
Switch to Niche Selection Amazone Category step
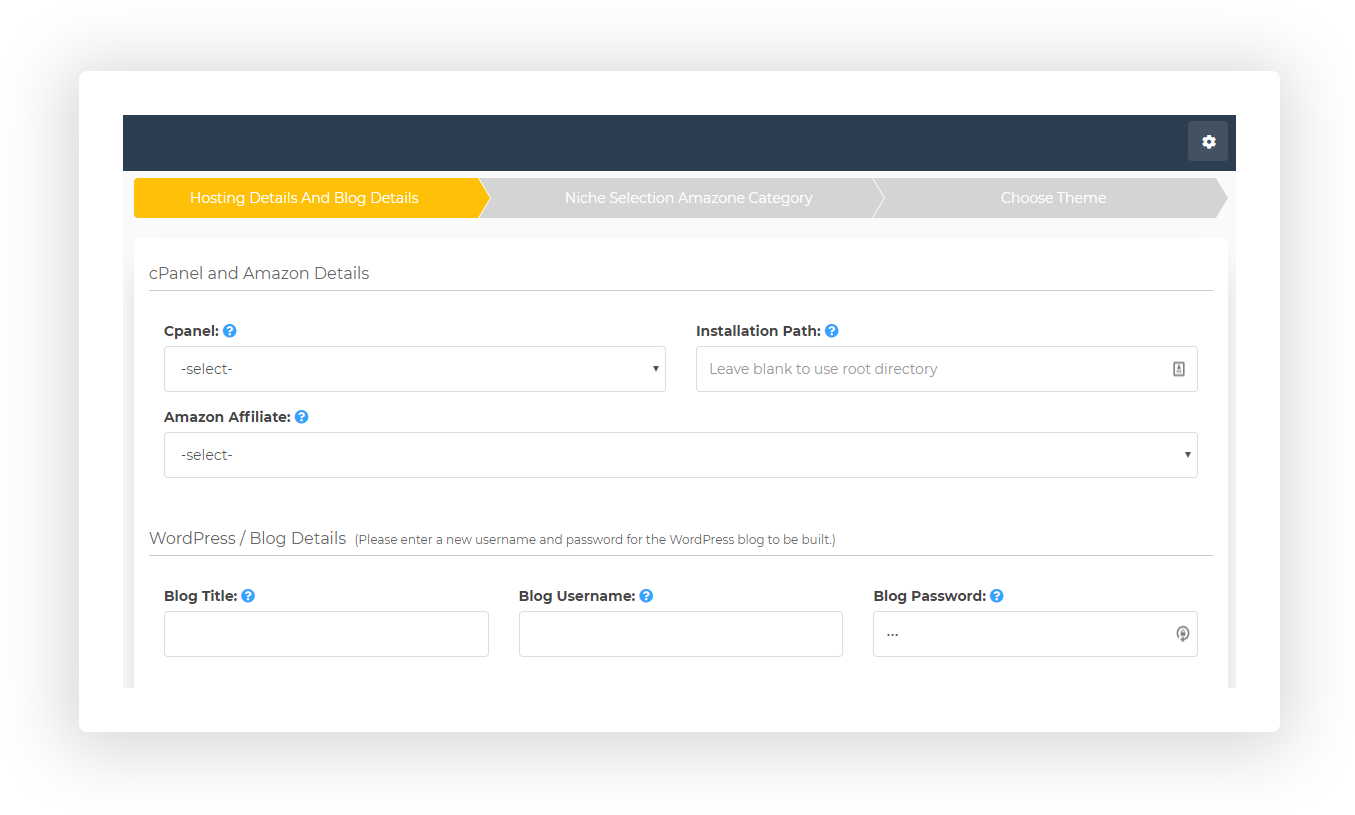click(688, 198)
